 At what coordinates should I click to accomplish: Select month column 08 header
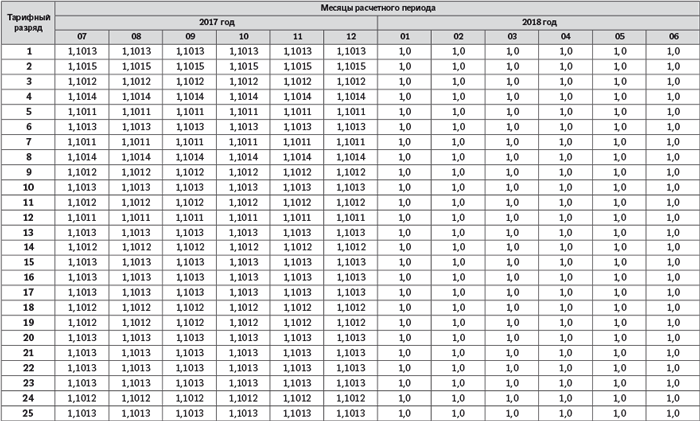[x=136, y=36]
